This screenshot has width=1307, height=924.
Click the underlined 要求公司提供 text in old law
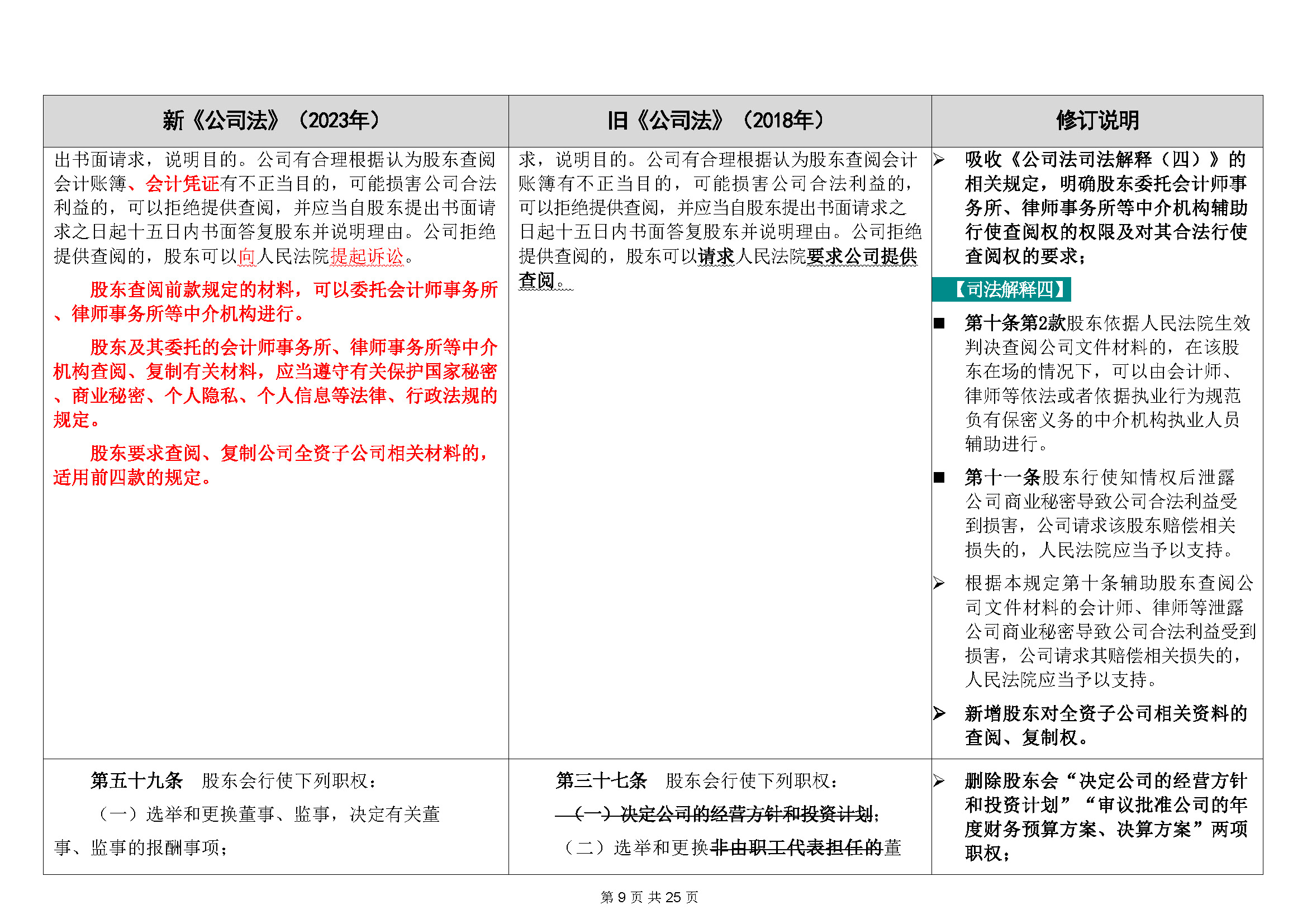862,256
